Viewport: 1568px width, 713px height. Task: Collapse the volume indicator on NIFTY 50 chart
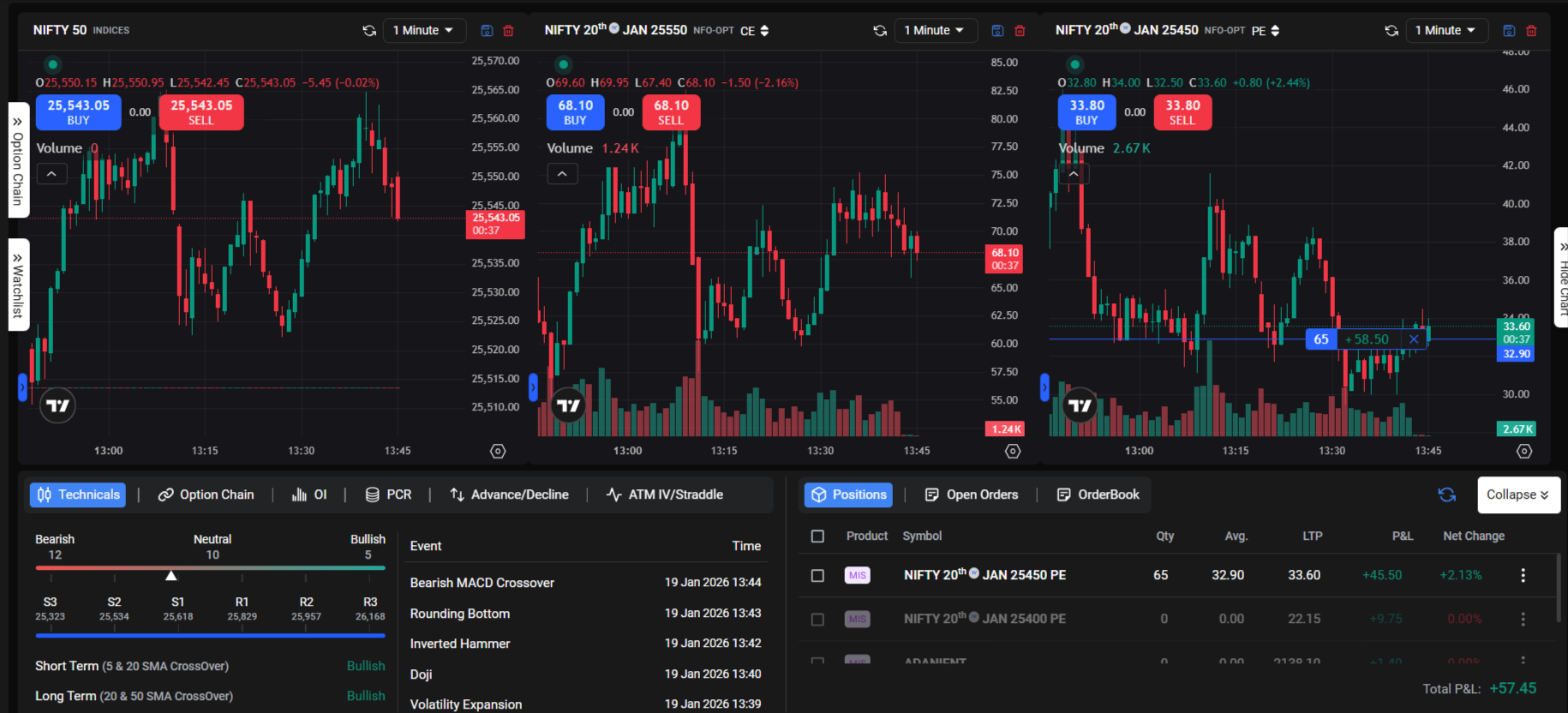pos(51,174)
